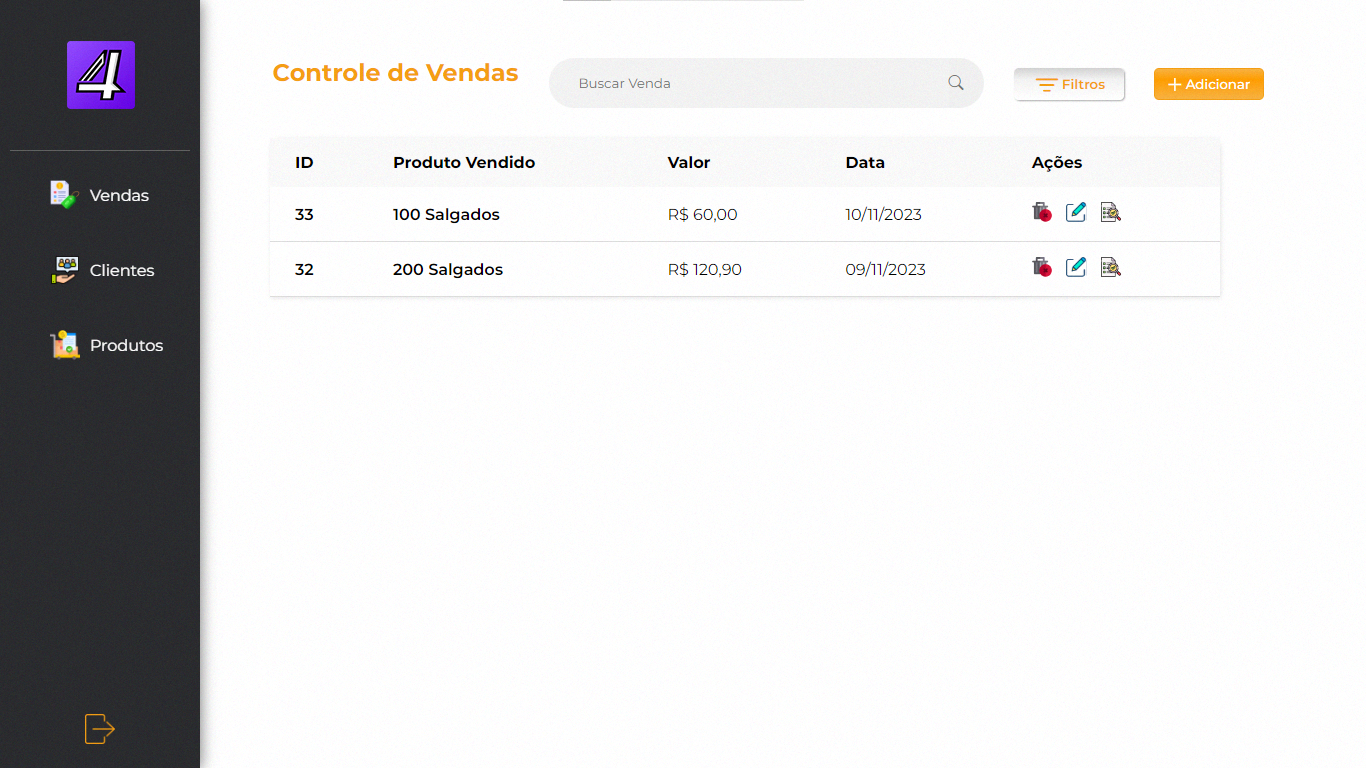This screenshot has height=768, width=1366.
Task: Open the Vendas menu item
Action: pos(100,195)
